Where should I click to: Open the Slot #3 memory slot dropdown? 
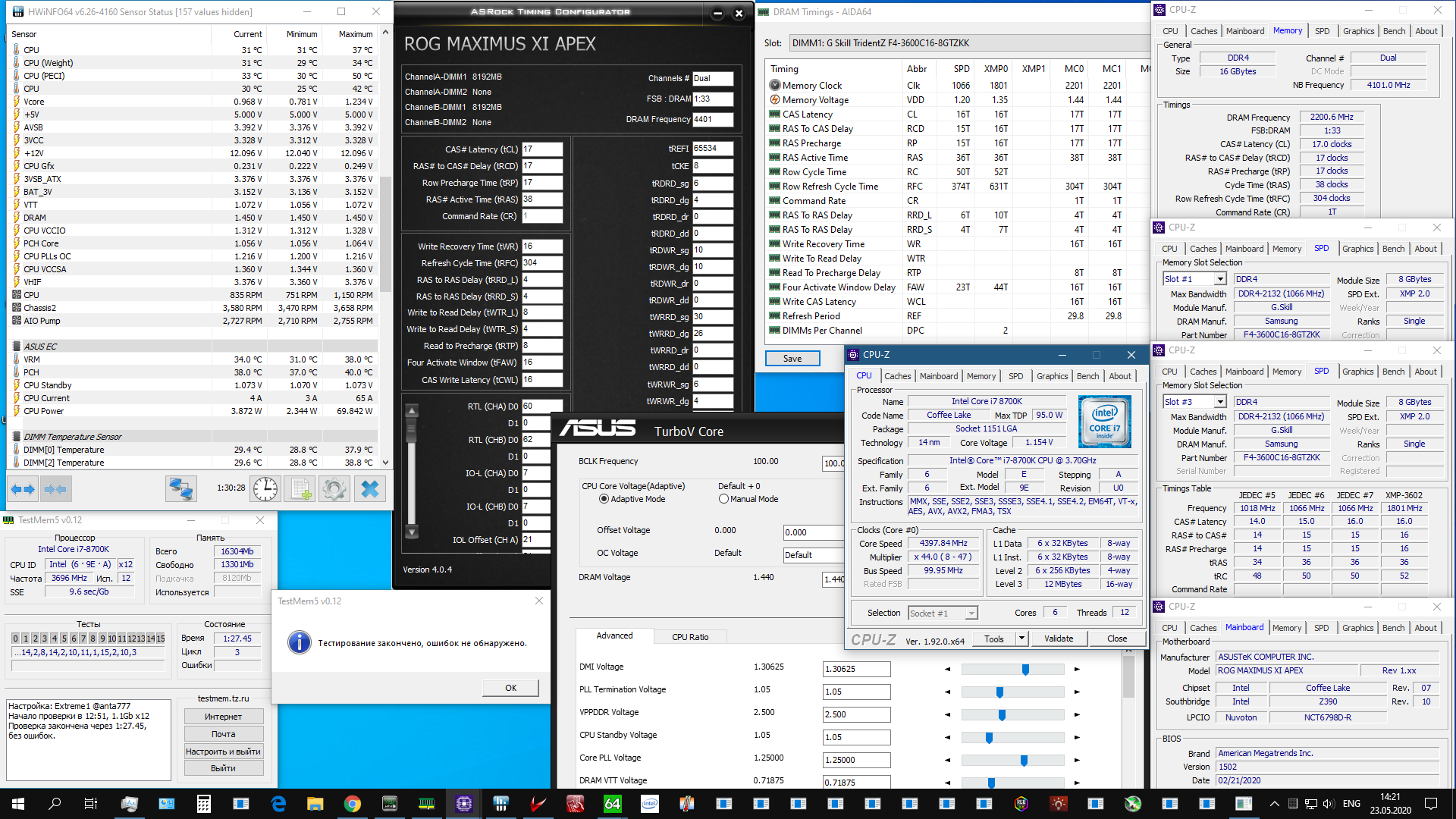[x=1220, y=402]
